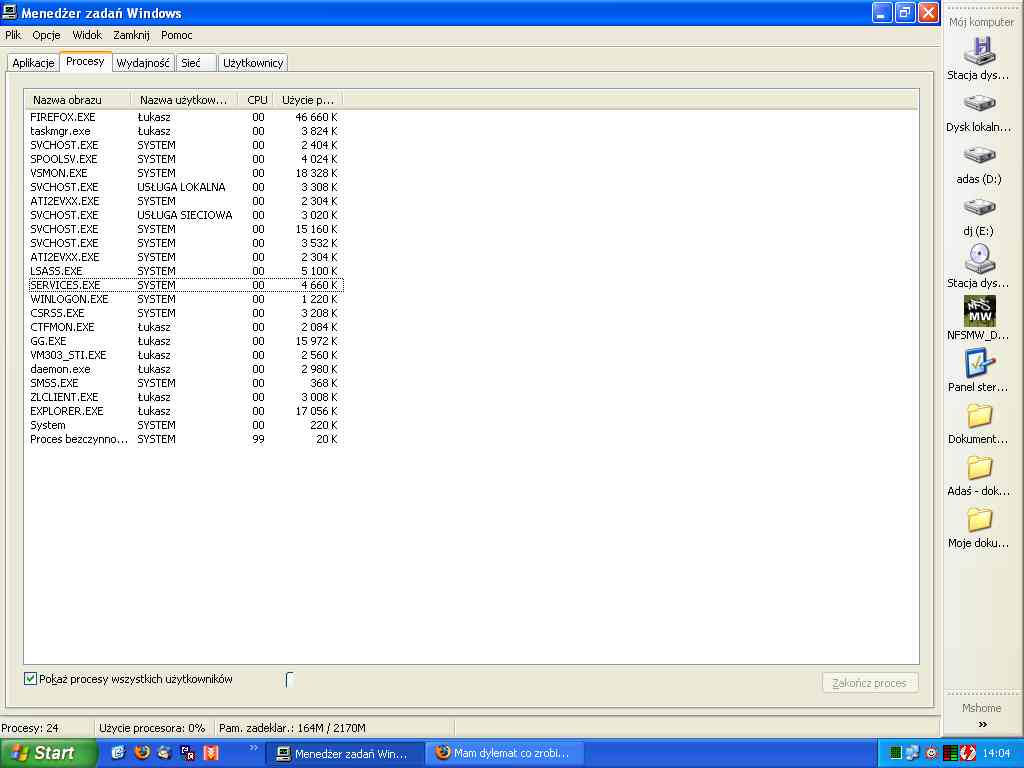The height and width of the screenshot is (768, 1024).
Task: Open the Start menu
Action: [48, 753]
